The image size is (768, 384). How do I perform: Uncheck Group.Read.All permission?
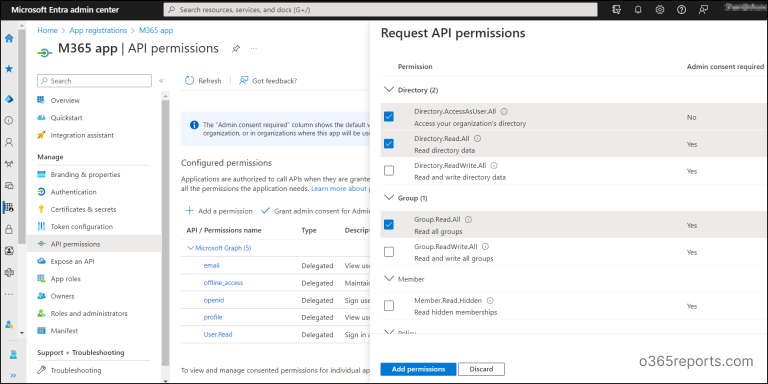tap(389, 224)
